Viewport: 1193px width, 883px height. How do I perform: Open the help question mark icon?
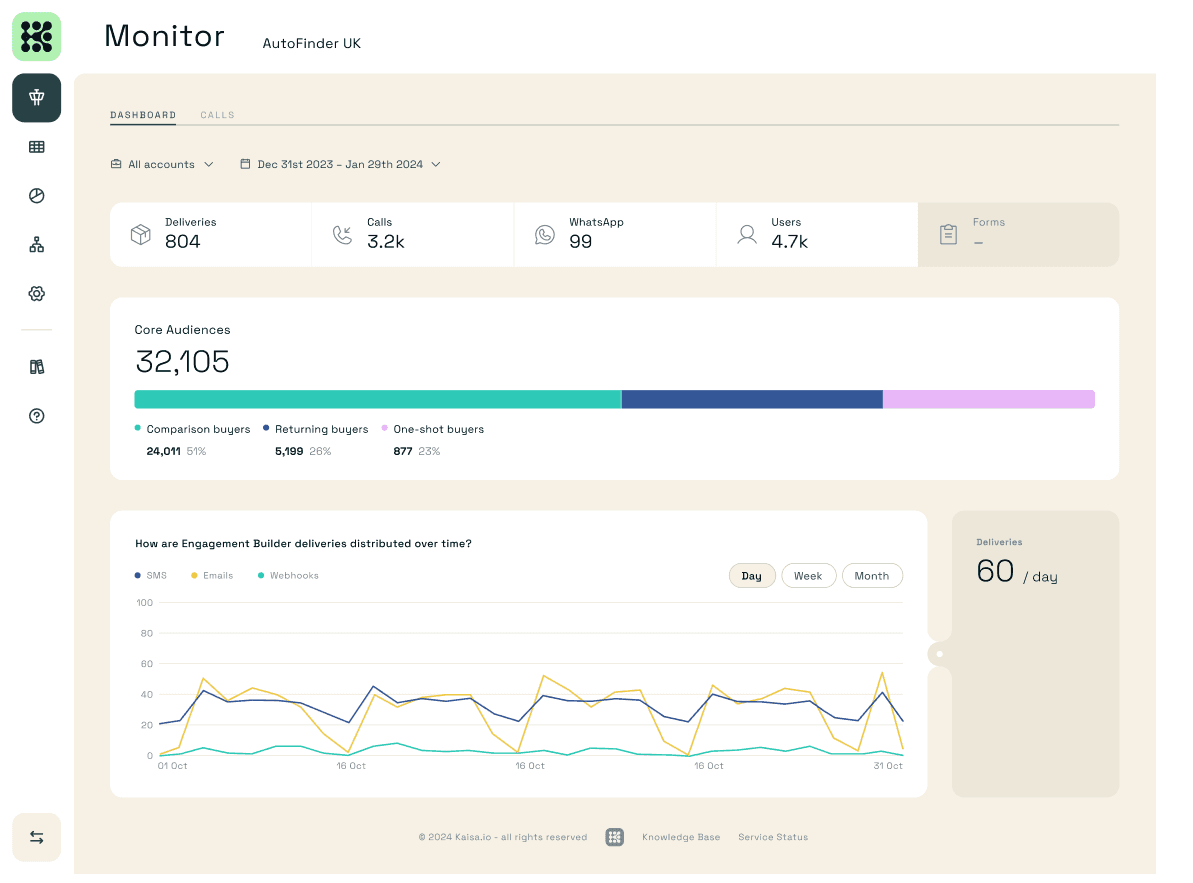click(x=37, y=416)
